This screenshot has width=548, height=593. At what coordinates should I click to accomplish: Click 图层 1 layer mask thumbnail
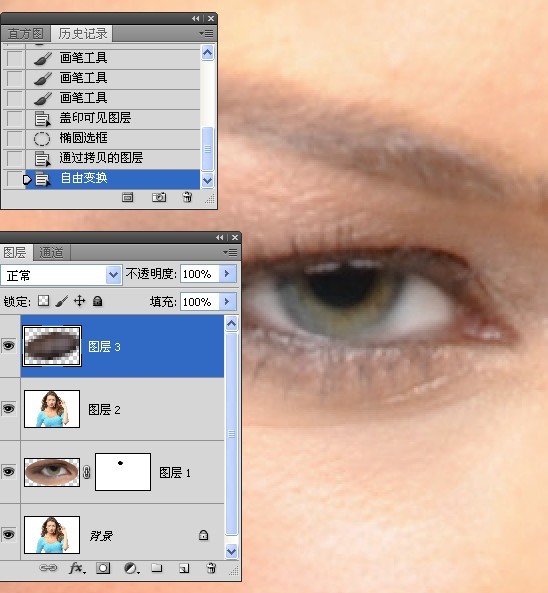[123, 472]
